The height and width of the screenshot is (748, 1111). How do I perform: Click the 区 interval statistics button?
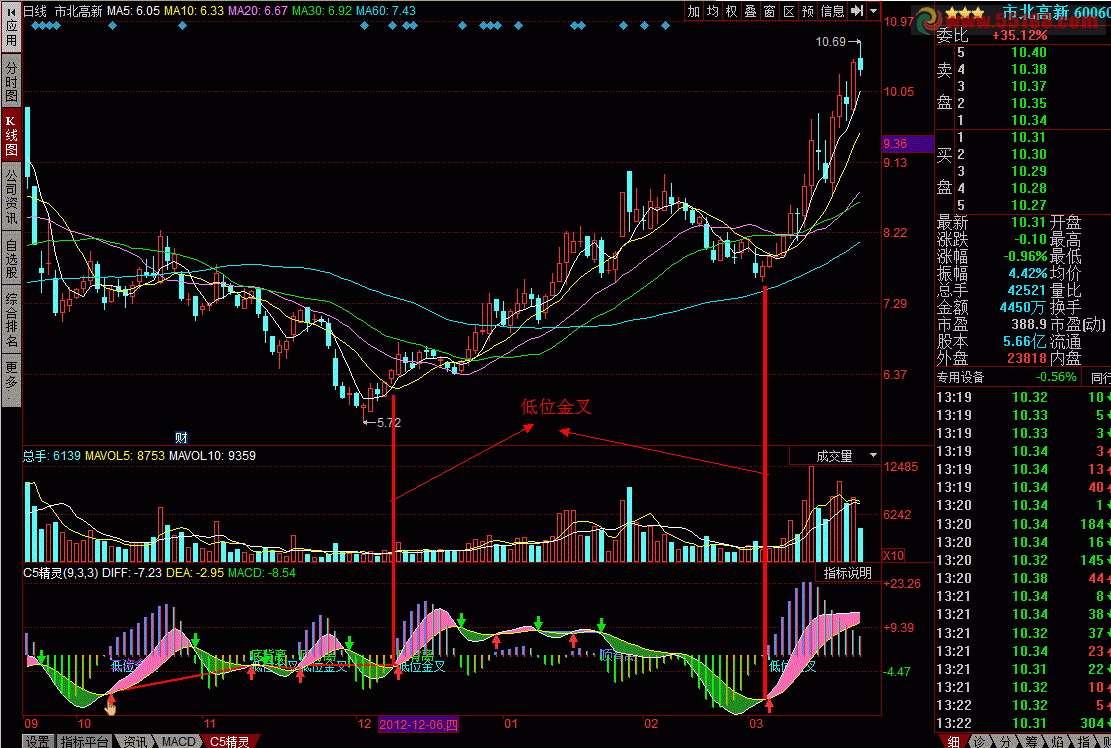point(789,11)
